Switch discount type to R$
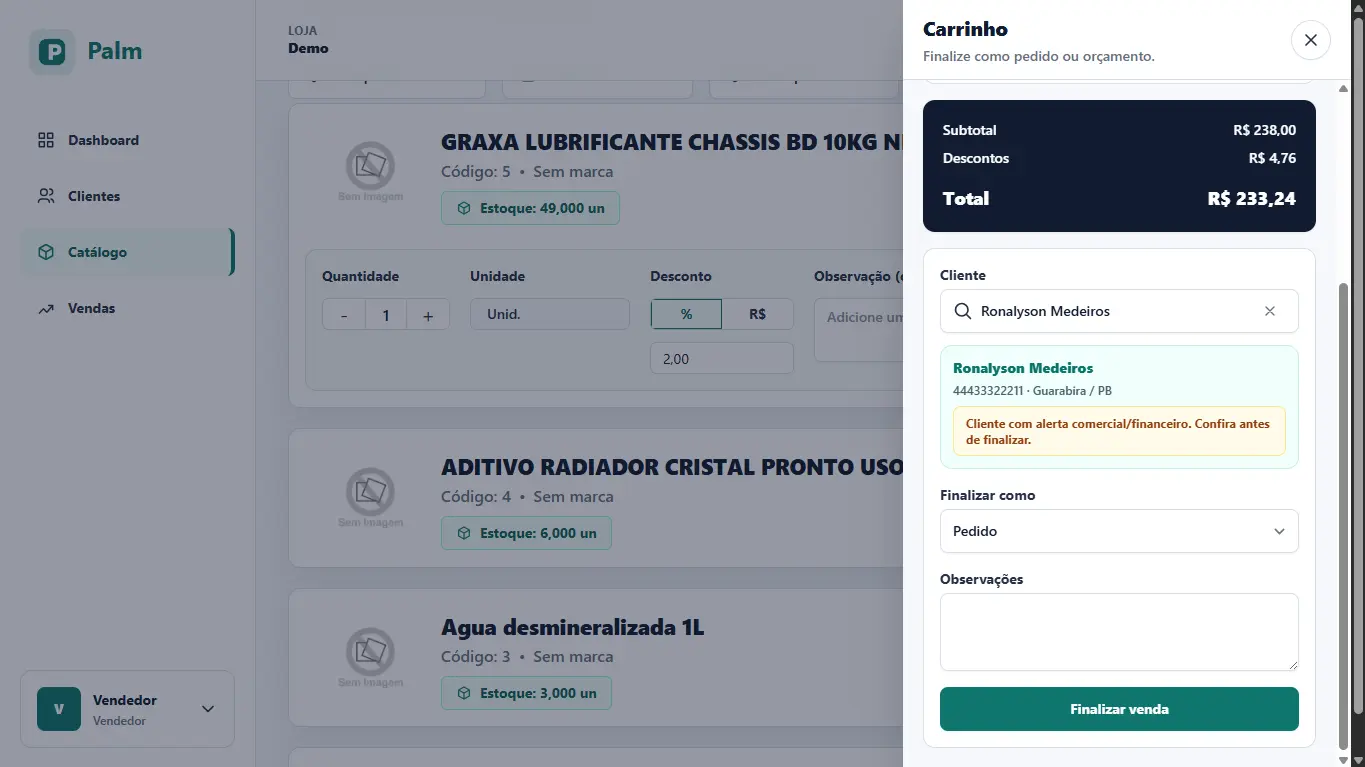This screenshot has height=767, width=1365. 757,314
